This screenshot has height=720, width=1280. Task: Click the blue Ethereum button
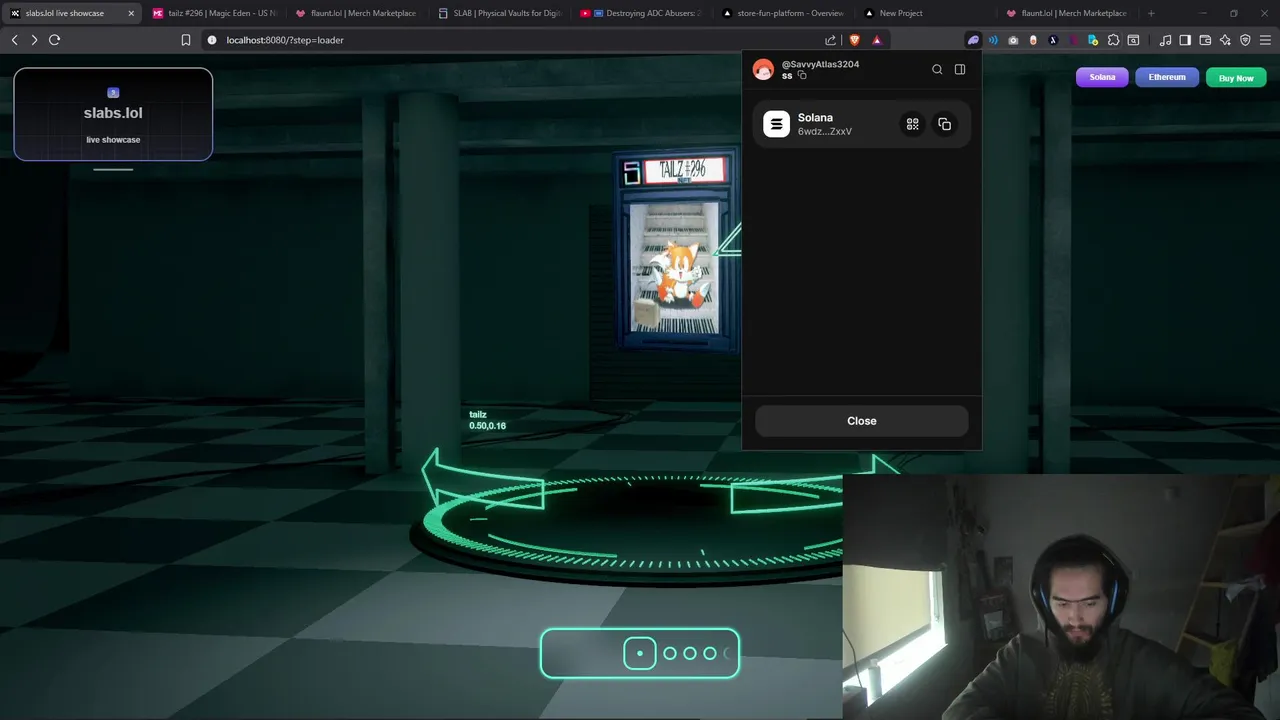(x=1167, y=77)
